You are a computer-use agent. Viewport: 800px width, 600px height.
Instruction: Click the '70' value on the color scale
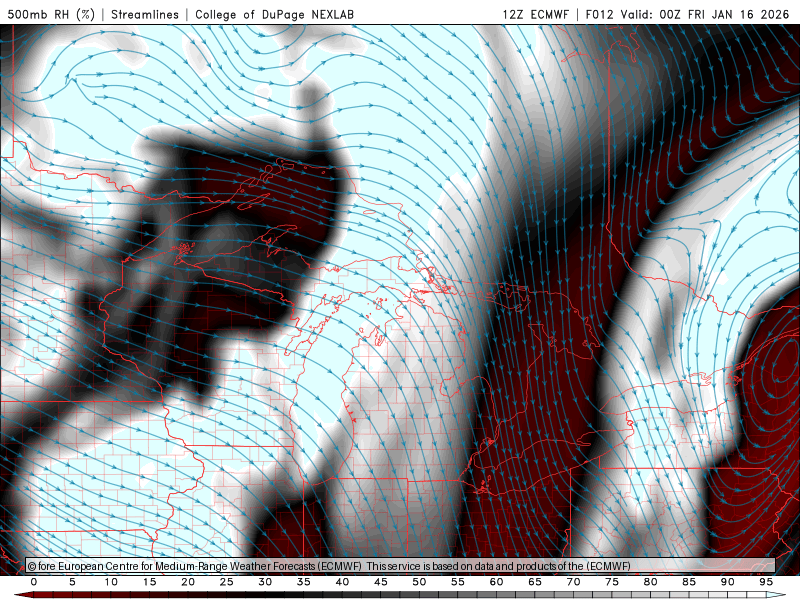pyautogui.click(x=573, y=582)
